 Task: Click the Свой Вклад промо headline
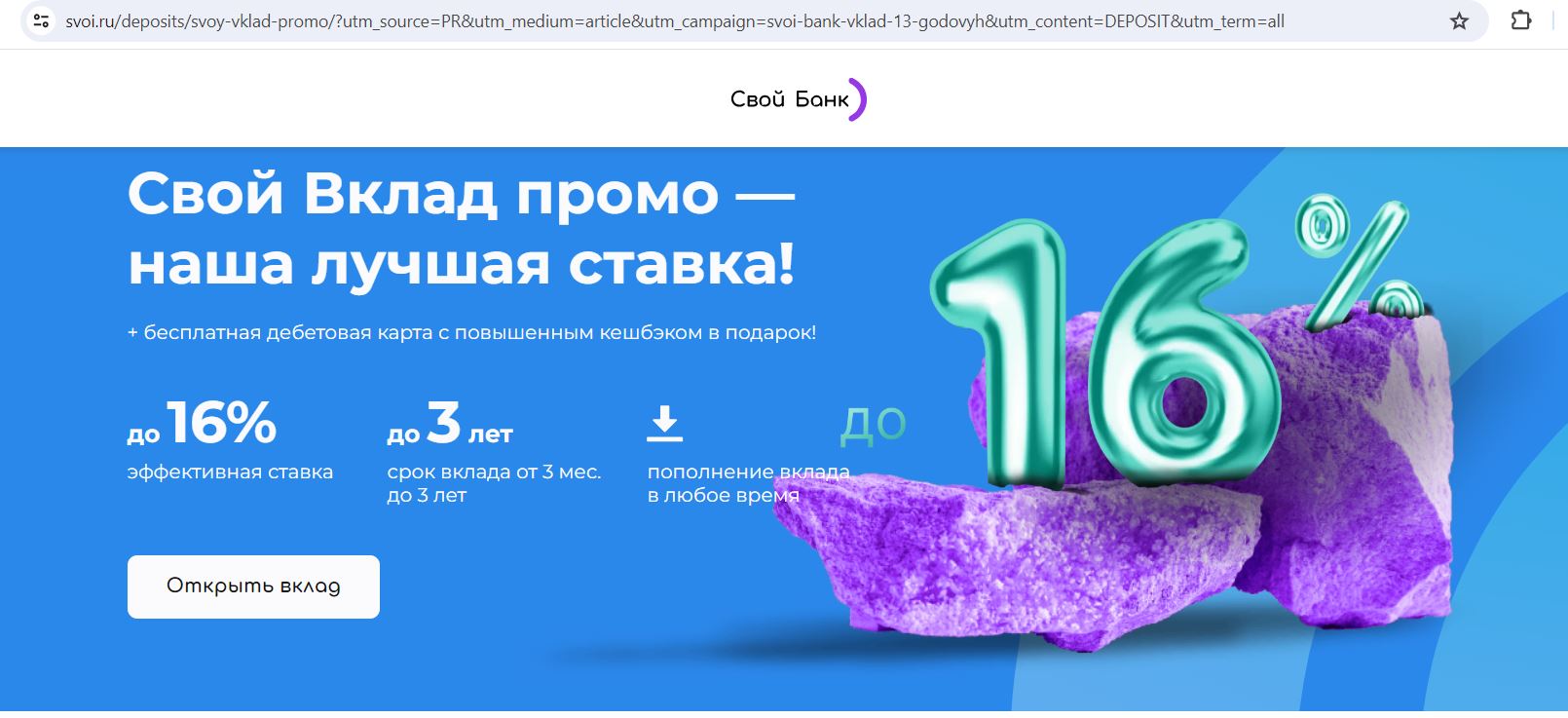click(462, 228)
